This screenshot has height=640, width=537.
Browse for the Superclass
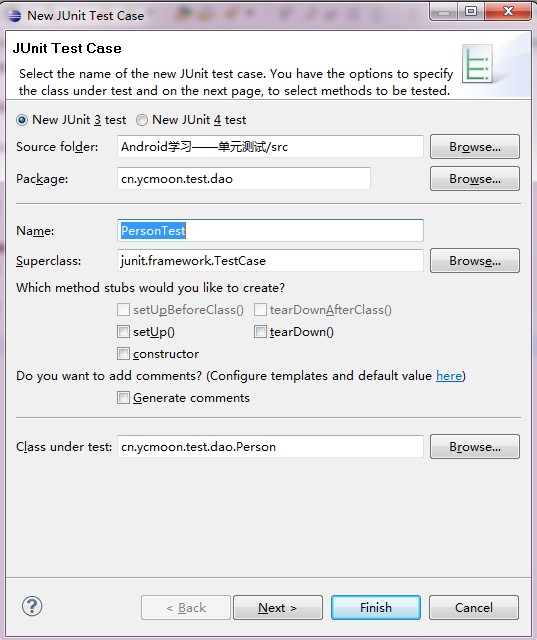tap(475, 260)
